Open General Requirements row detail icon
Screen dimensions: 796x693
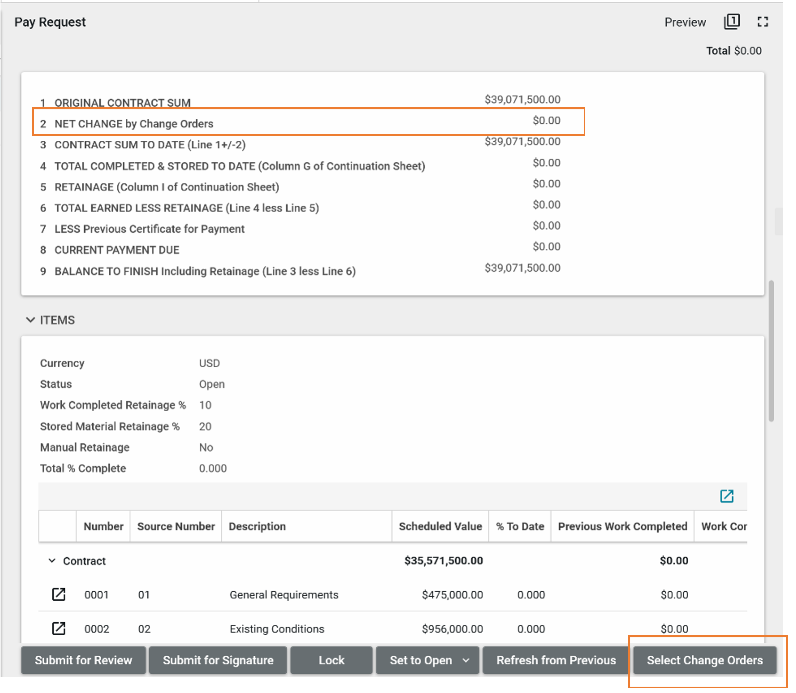coord(59,595)
